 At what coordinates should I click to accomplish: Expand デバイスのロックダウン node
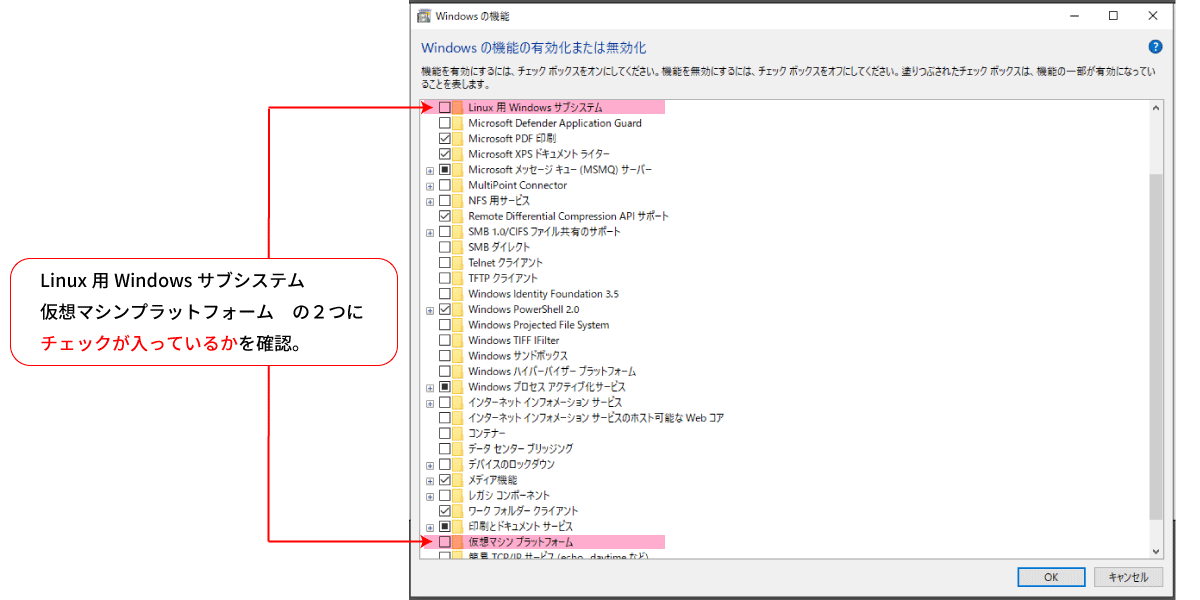click(430, 465)
